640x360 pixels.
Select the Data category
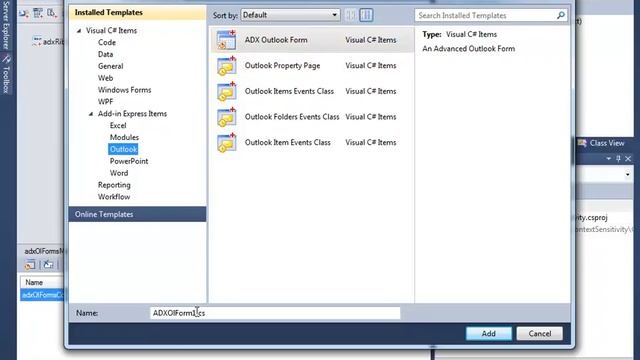pos(105,54)
